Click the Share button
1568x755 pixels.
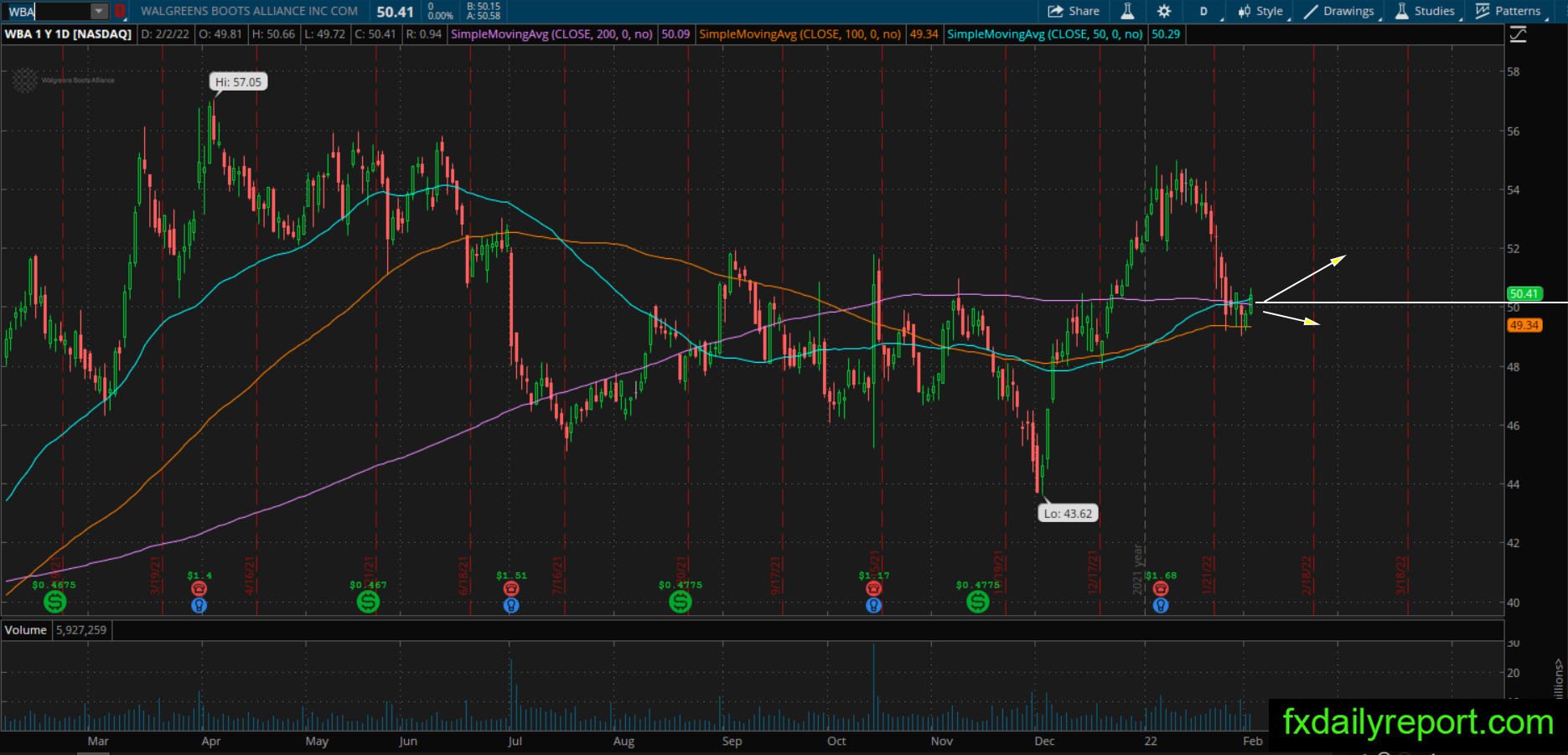coord(1074,11)
